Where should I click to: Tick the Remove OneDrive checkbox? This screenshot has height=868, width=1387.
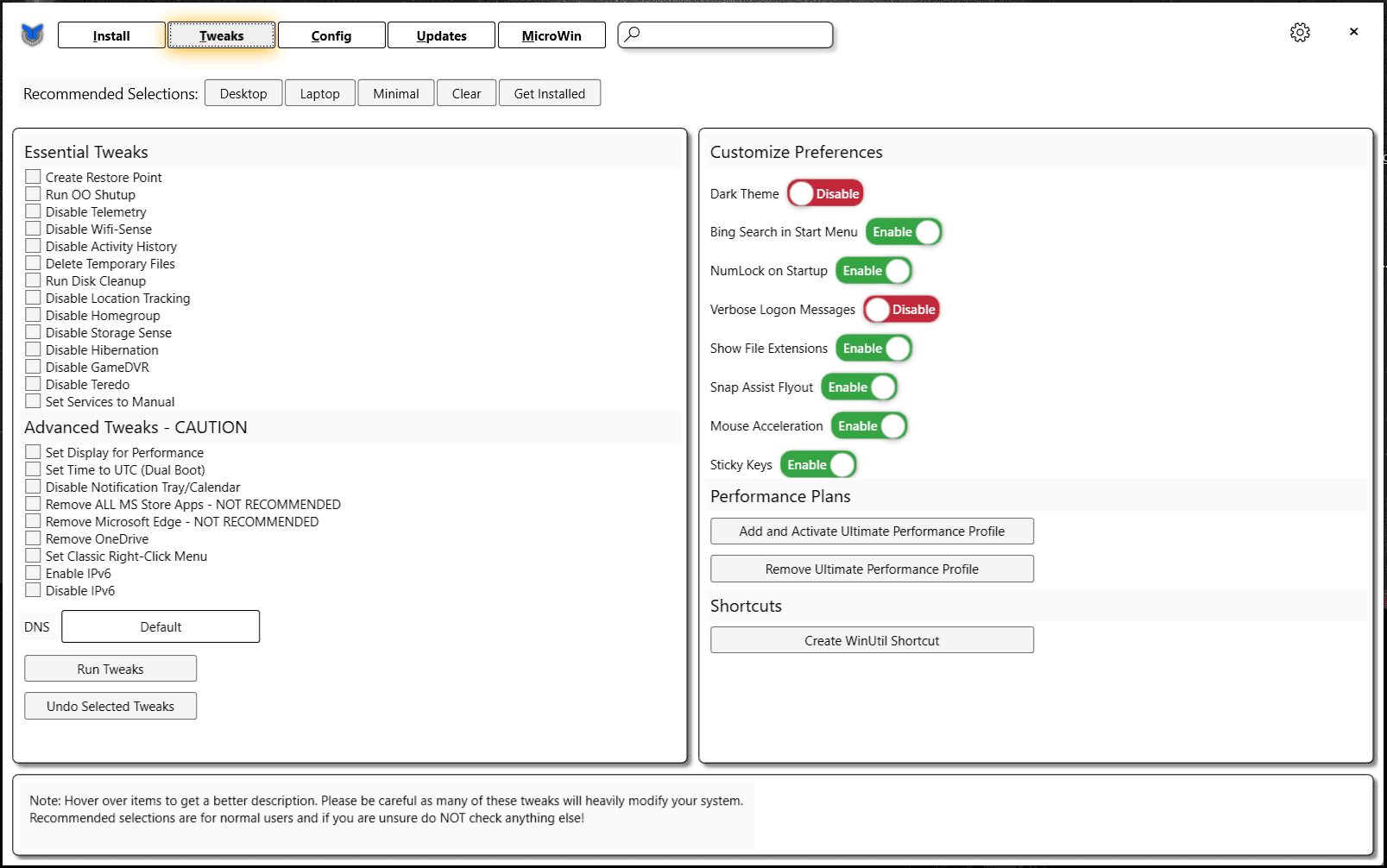click(x=34, y=538)
